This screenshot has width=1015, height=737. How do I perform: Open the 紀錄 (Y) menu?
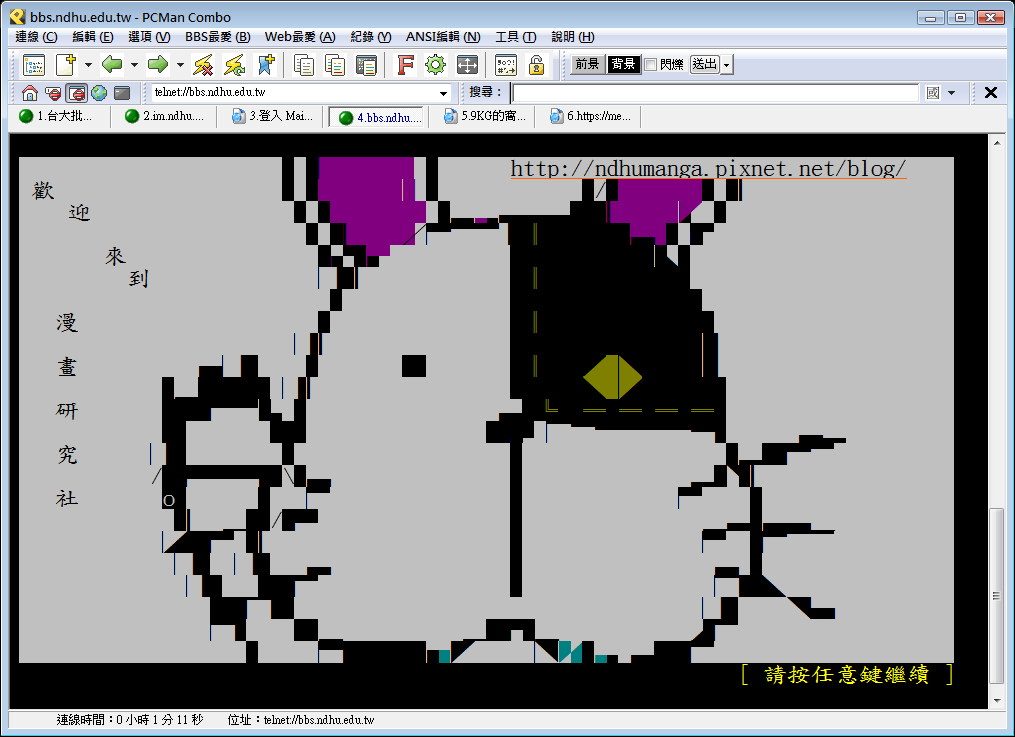(x=371, y=37)
